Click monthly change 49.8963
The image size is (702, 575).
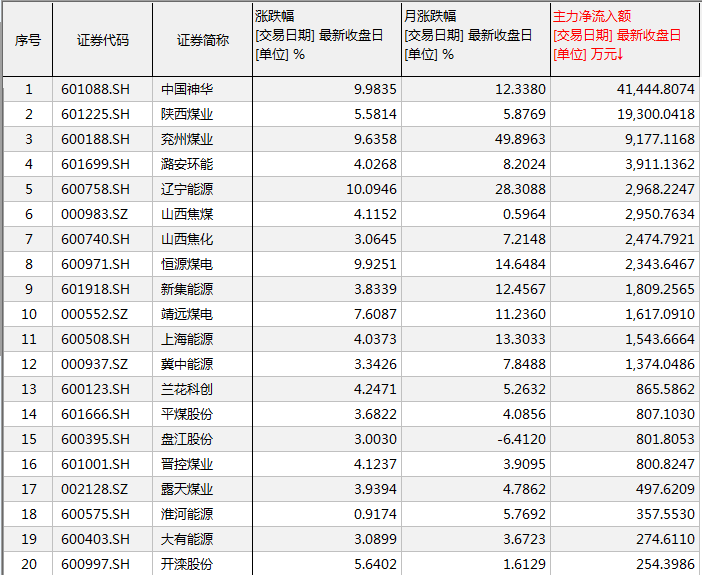point(520,139)
